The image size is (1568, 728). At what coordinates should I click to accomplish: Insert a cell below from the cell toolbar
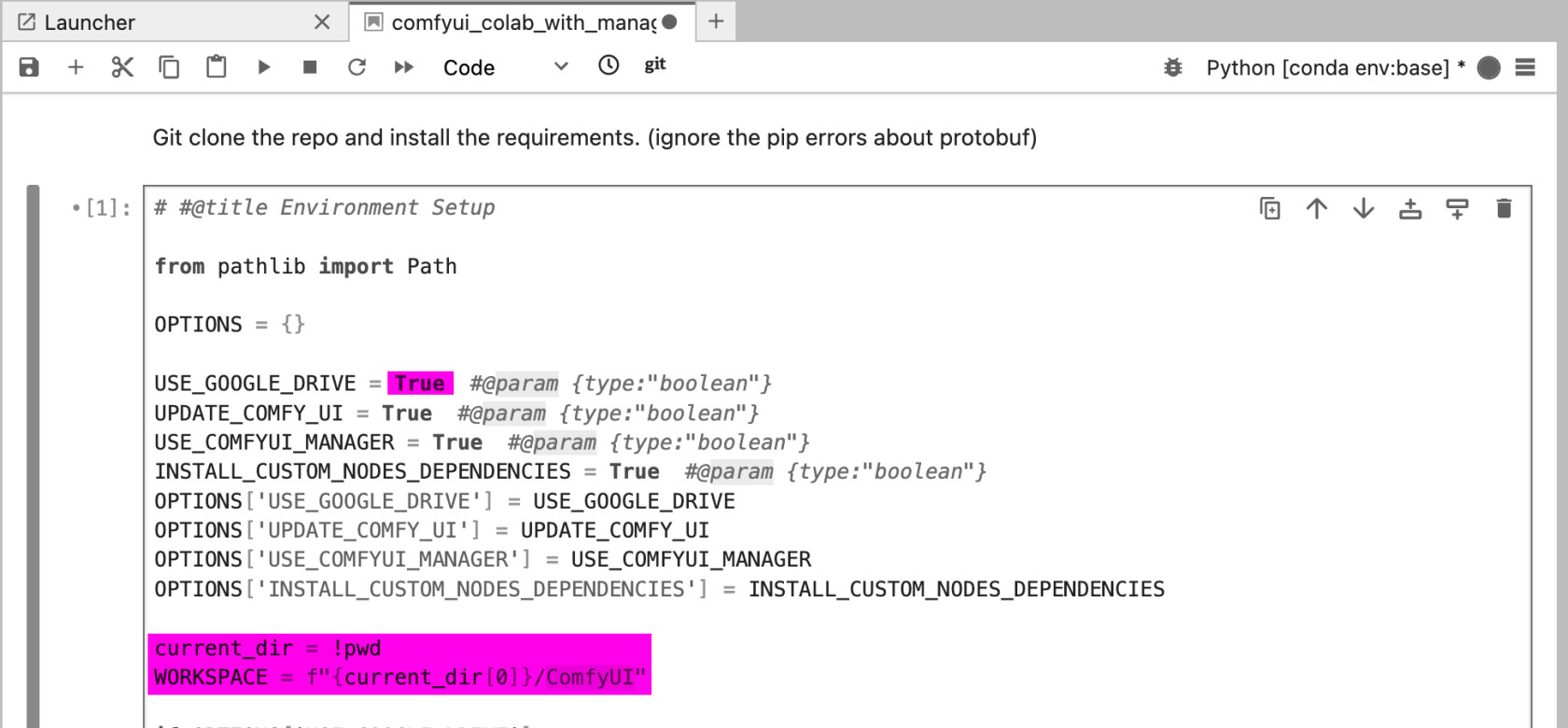(1457, 208)
